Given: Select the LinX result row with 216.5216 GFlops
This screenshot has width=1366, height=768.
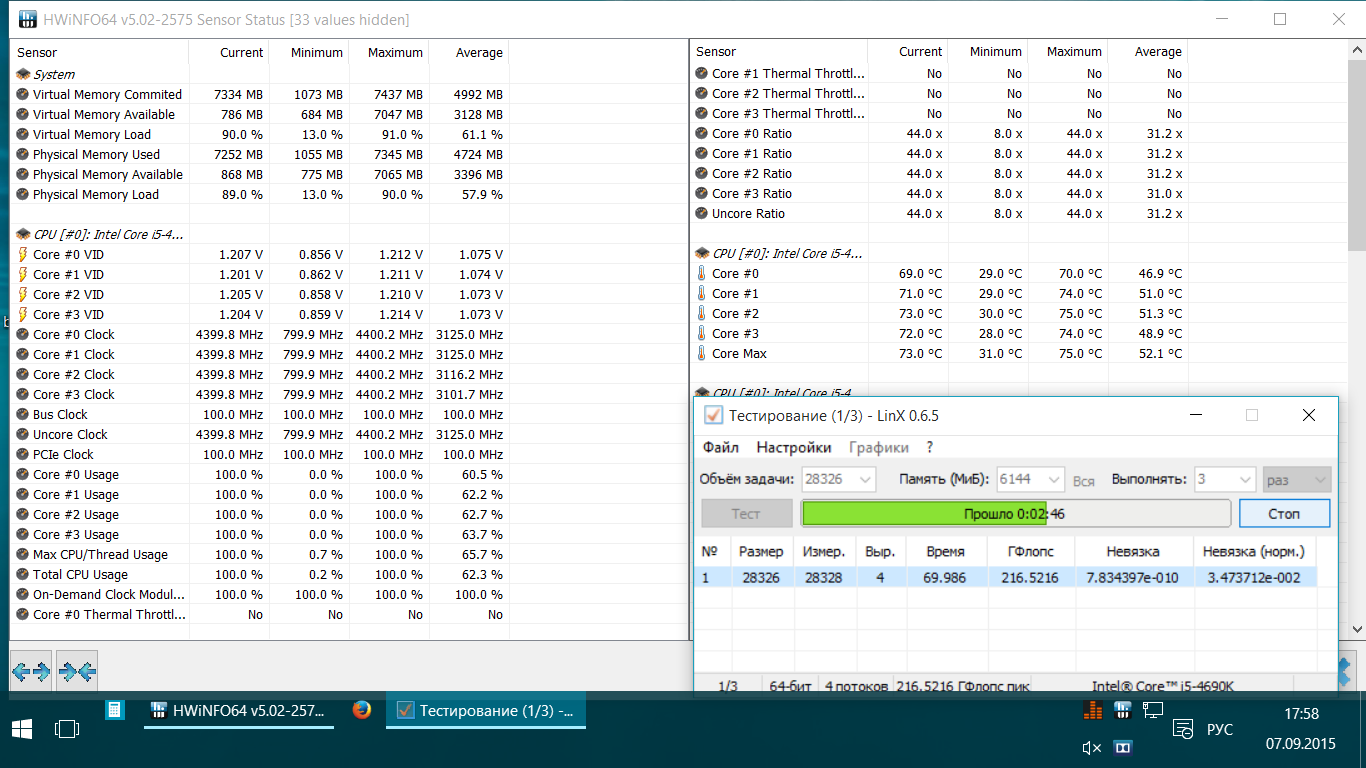Looking at the screenshot, I should tap(1005, 577).
